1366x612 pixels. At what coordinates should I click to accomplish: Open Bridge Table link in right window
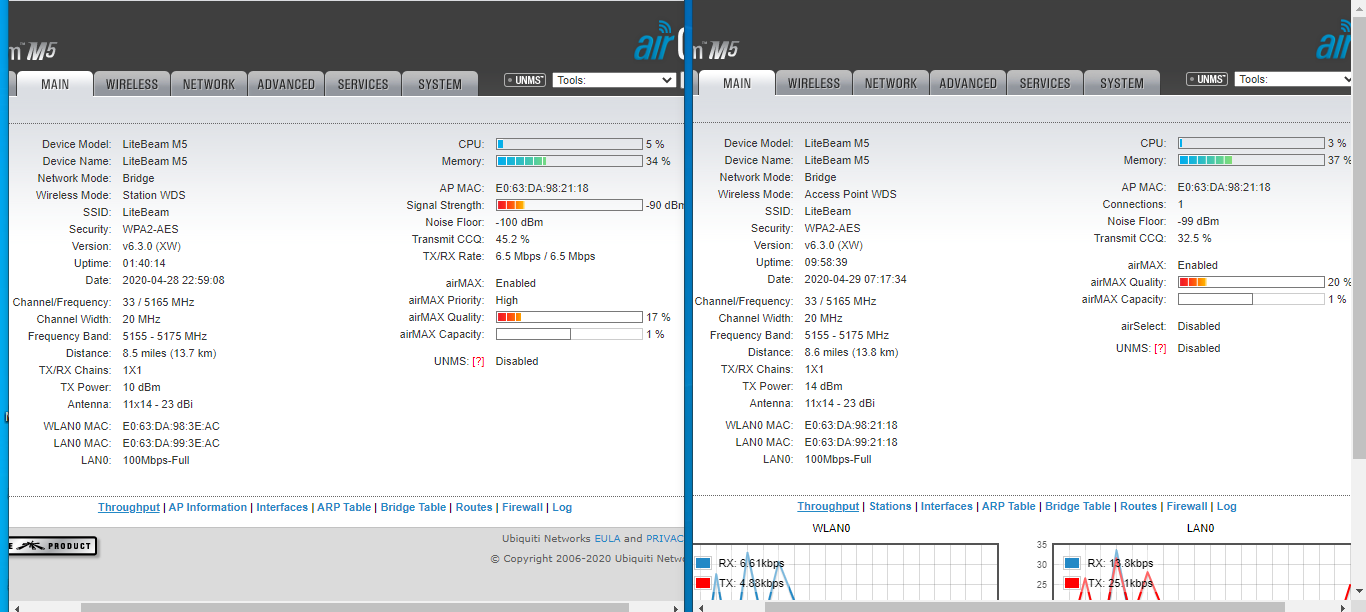click(x=1078, y=506)
